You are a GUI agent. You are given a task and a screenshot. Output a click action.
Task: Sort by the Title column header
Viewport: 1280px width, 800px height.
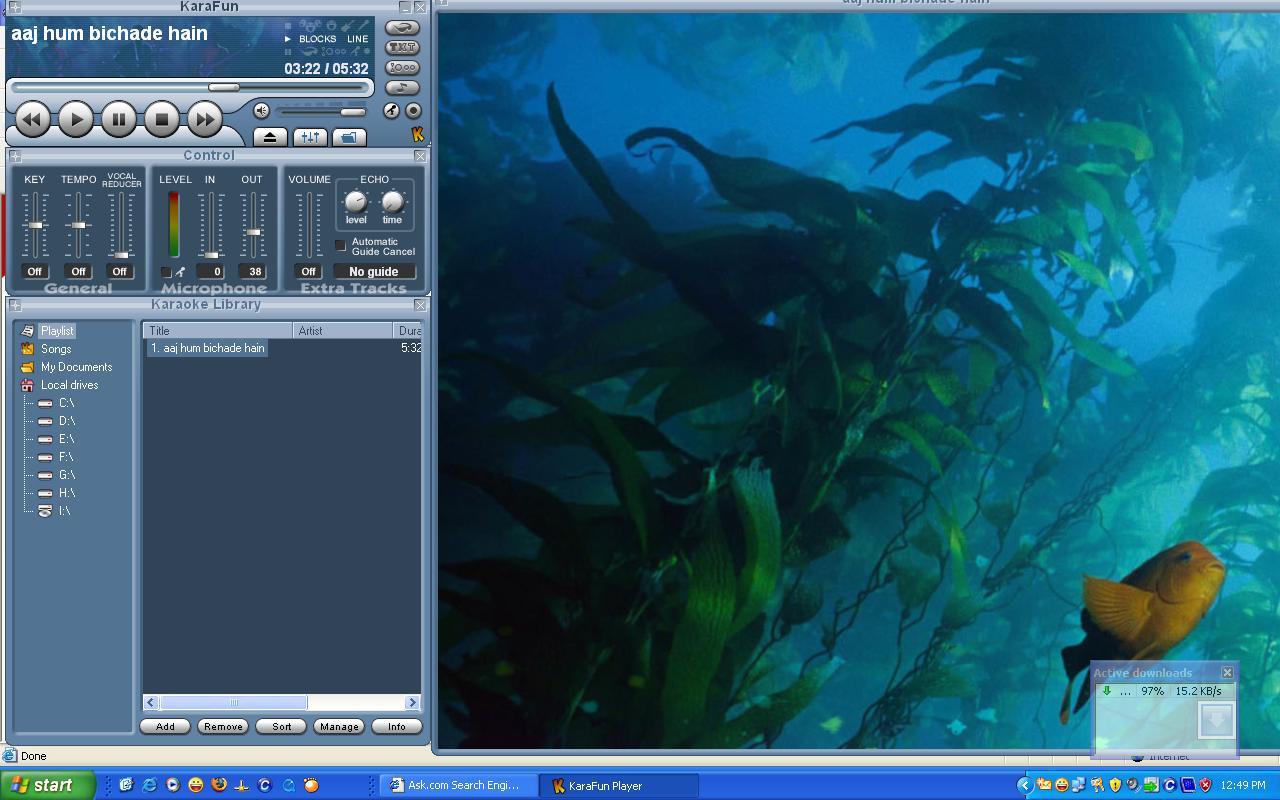click(218, 331)
